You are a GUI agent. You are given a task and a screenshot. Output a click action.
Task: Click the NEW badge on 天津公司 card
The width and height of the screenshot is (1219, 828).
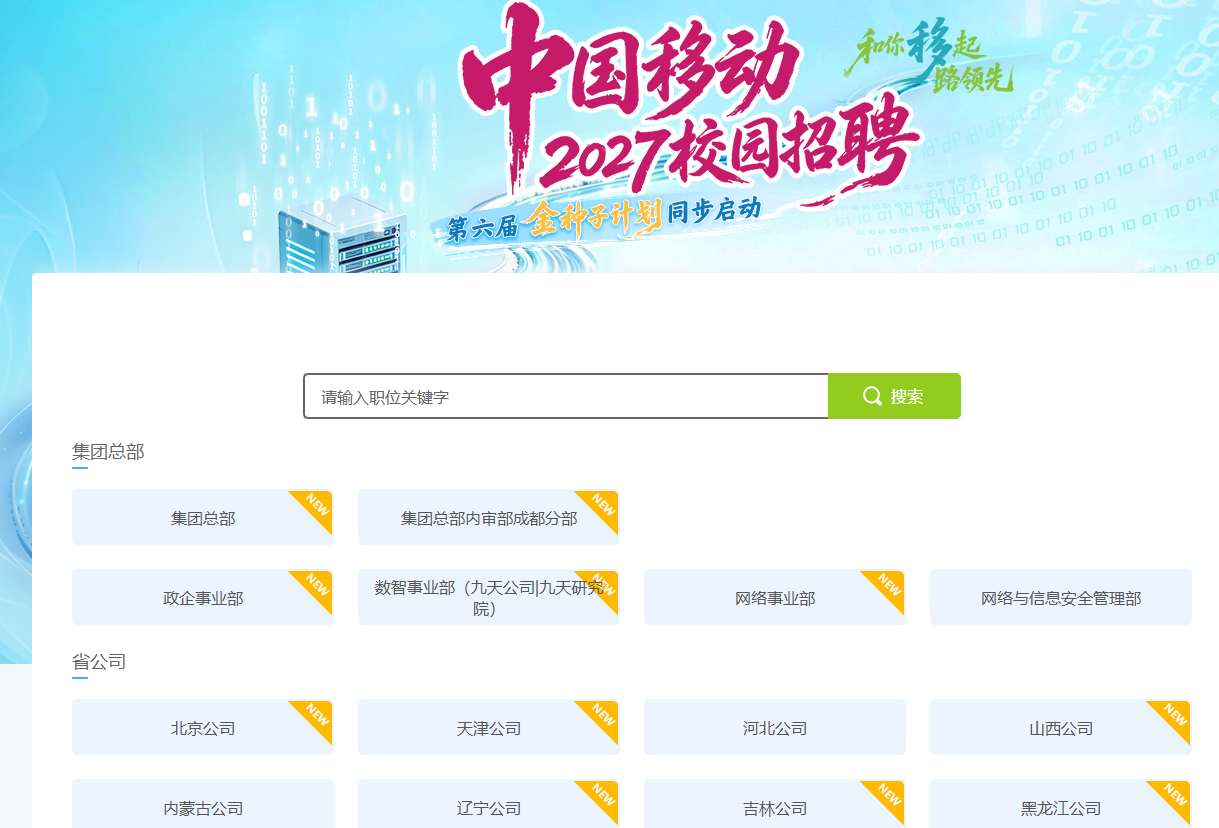(602, 716)
